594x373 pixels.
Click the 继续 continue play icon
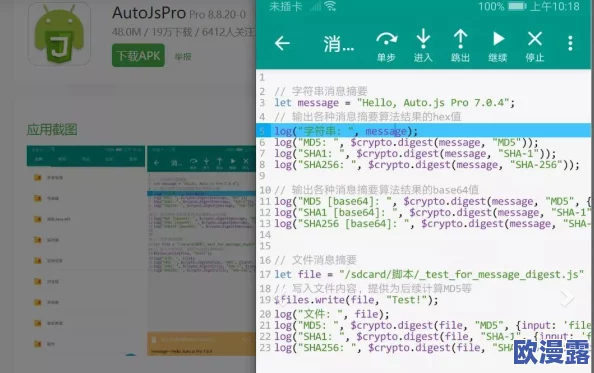click(x=498, y=46)
